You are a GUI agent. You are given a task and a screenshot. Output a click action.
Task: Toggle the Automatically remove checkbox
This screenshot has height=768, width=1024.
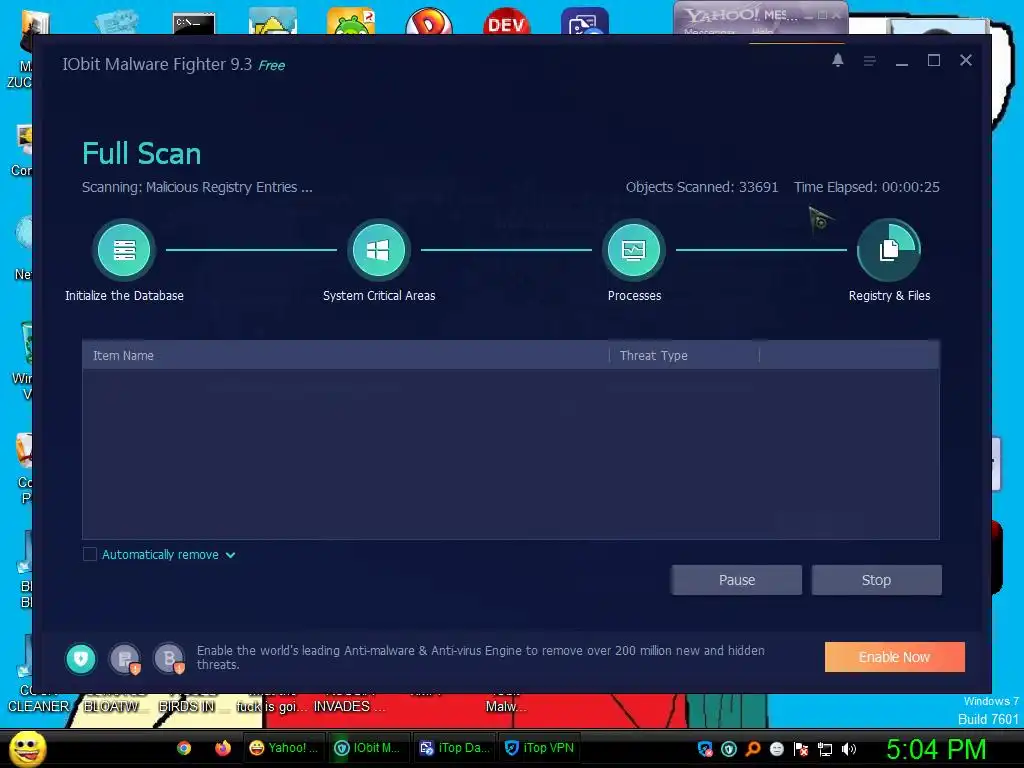pyautogui.click(x=90, y=554)
